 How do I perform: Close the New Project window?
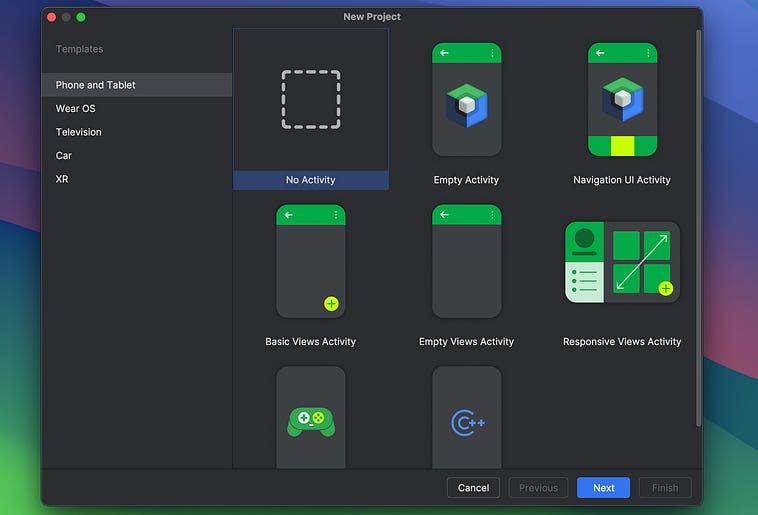click(x=52, y=17)
